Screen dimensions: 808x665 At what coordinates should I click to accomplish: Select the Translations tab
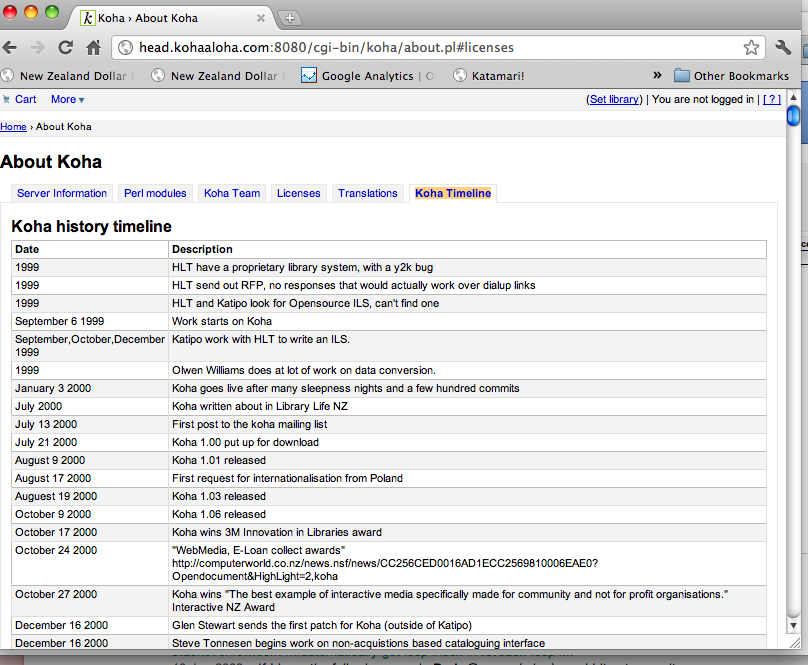pyautogui.click(x=367, y=193)
